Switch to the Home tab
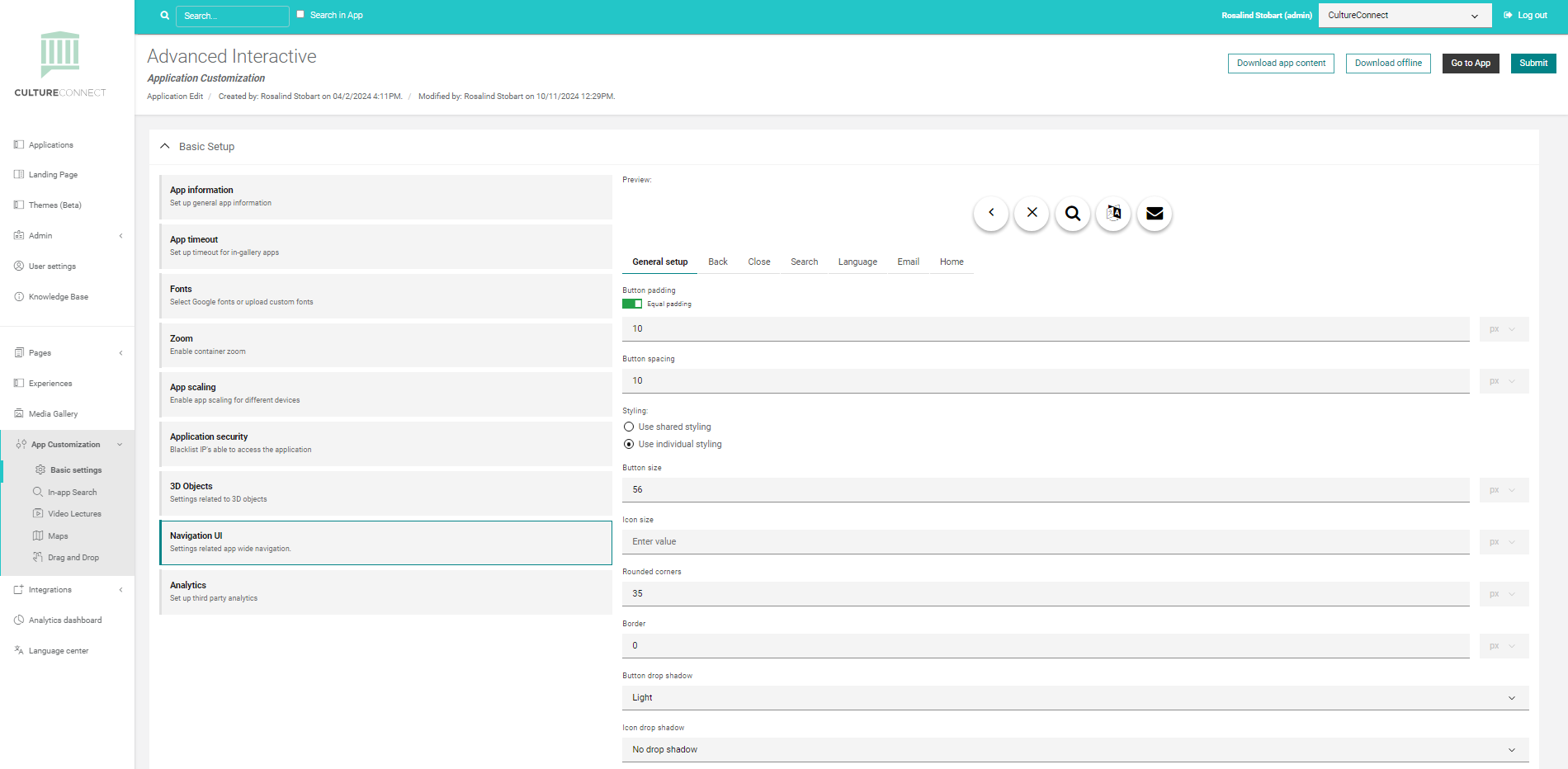 tap(952, 262)
